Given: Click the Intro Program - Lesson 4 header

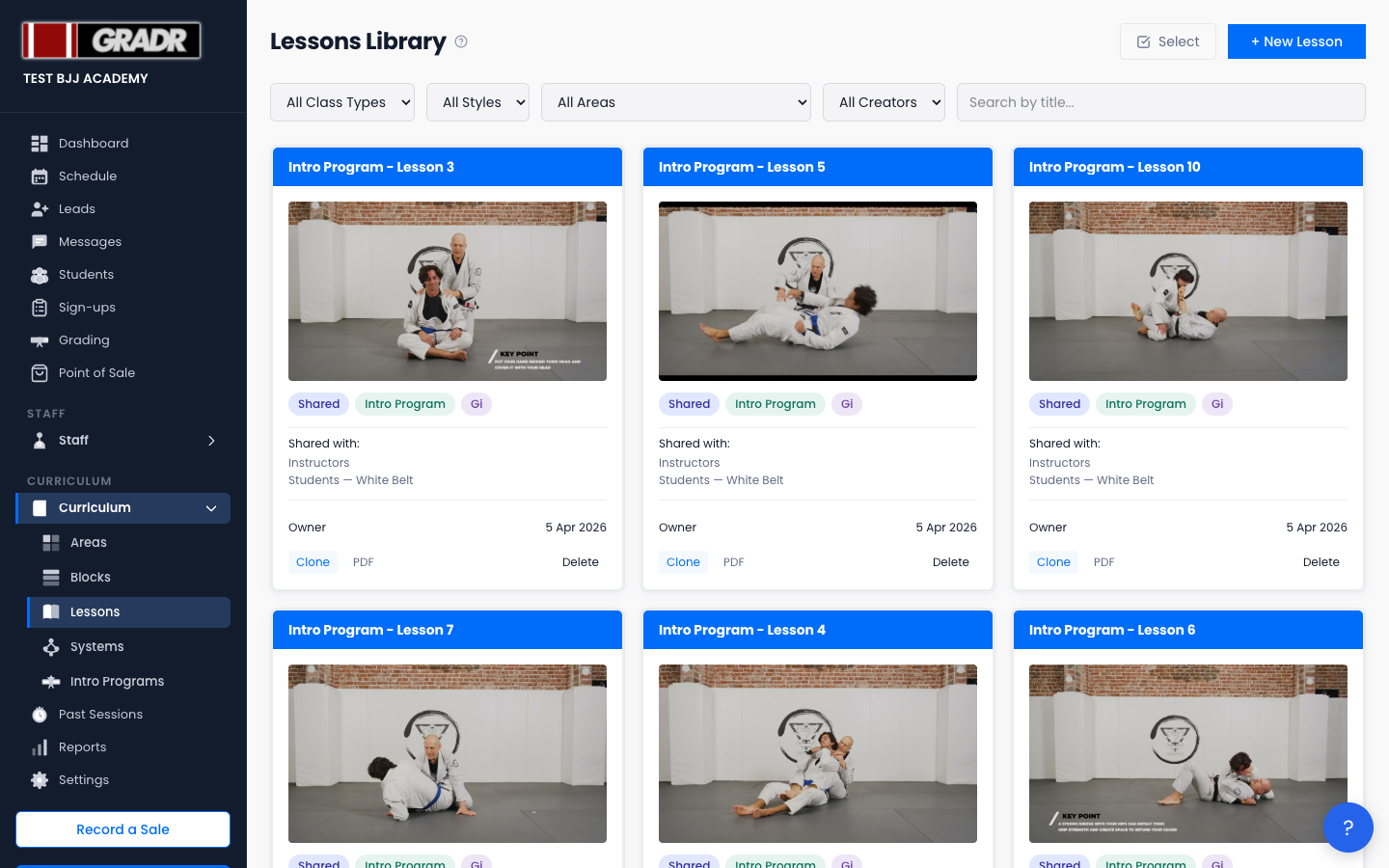Looking at the screenshot, I should click(x=818, y=630).
